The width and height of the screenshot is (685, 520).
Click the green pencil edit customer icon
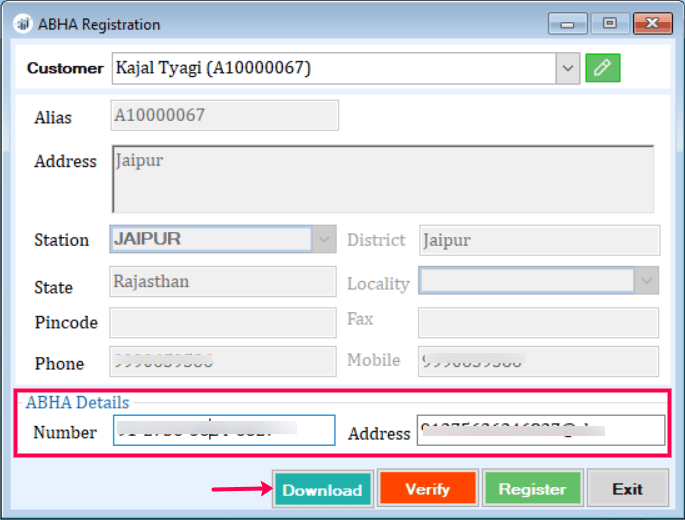point(602,68)
